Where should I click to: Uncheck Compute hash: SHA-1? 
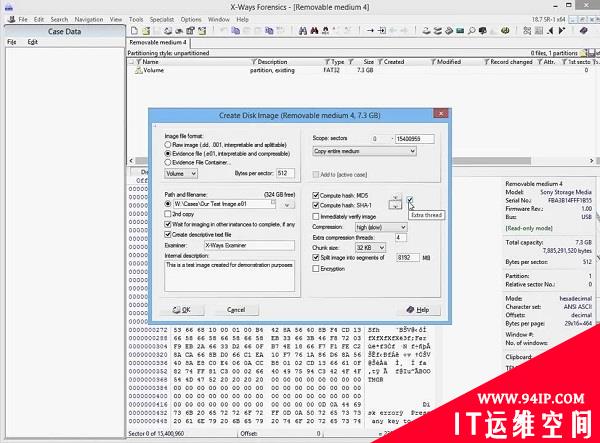[316, 205]
